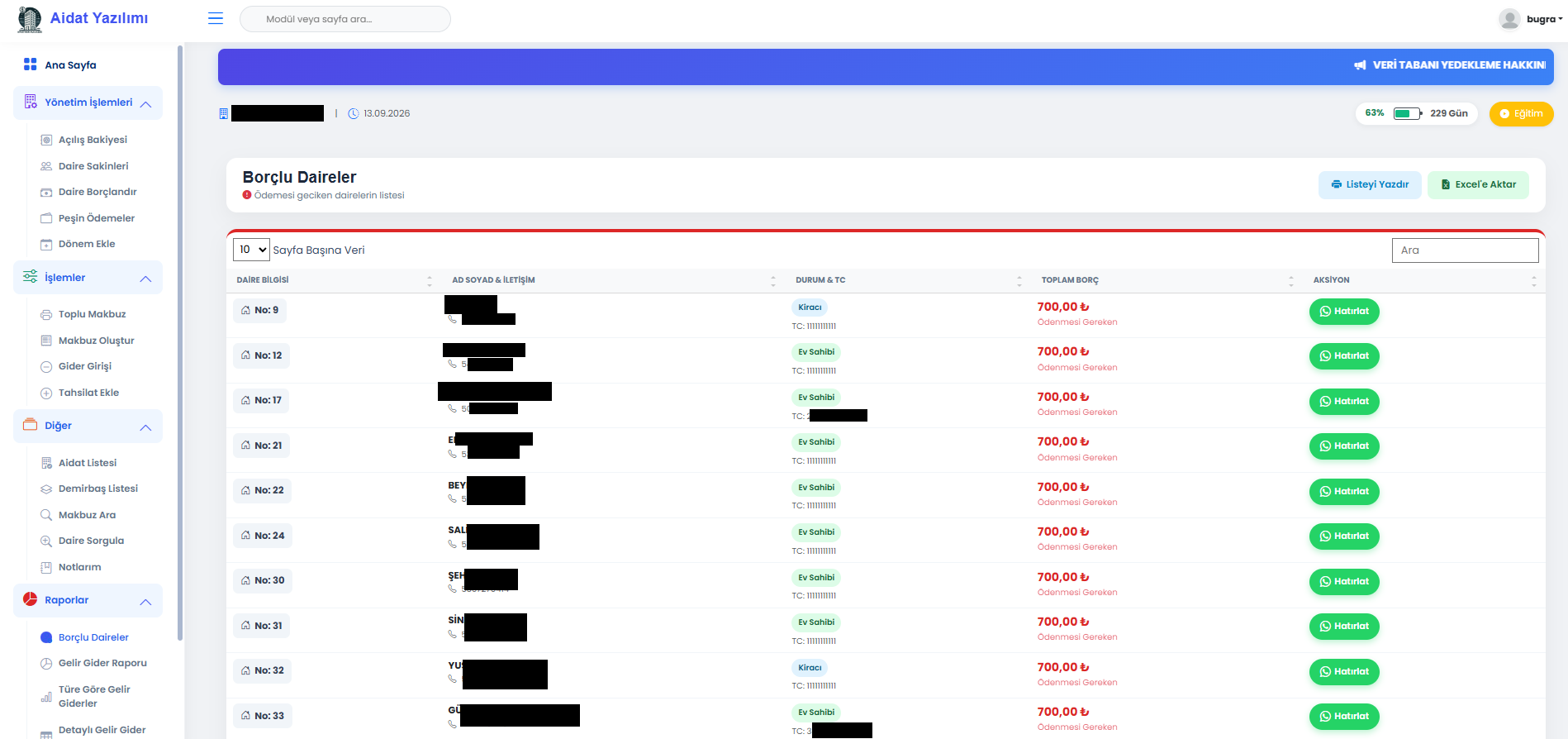1568x739 pixels.
Task: Open Daire Sakinleri from sidebar
Action: tap(93, 166)
